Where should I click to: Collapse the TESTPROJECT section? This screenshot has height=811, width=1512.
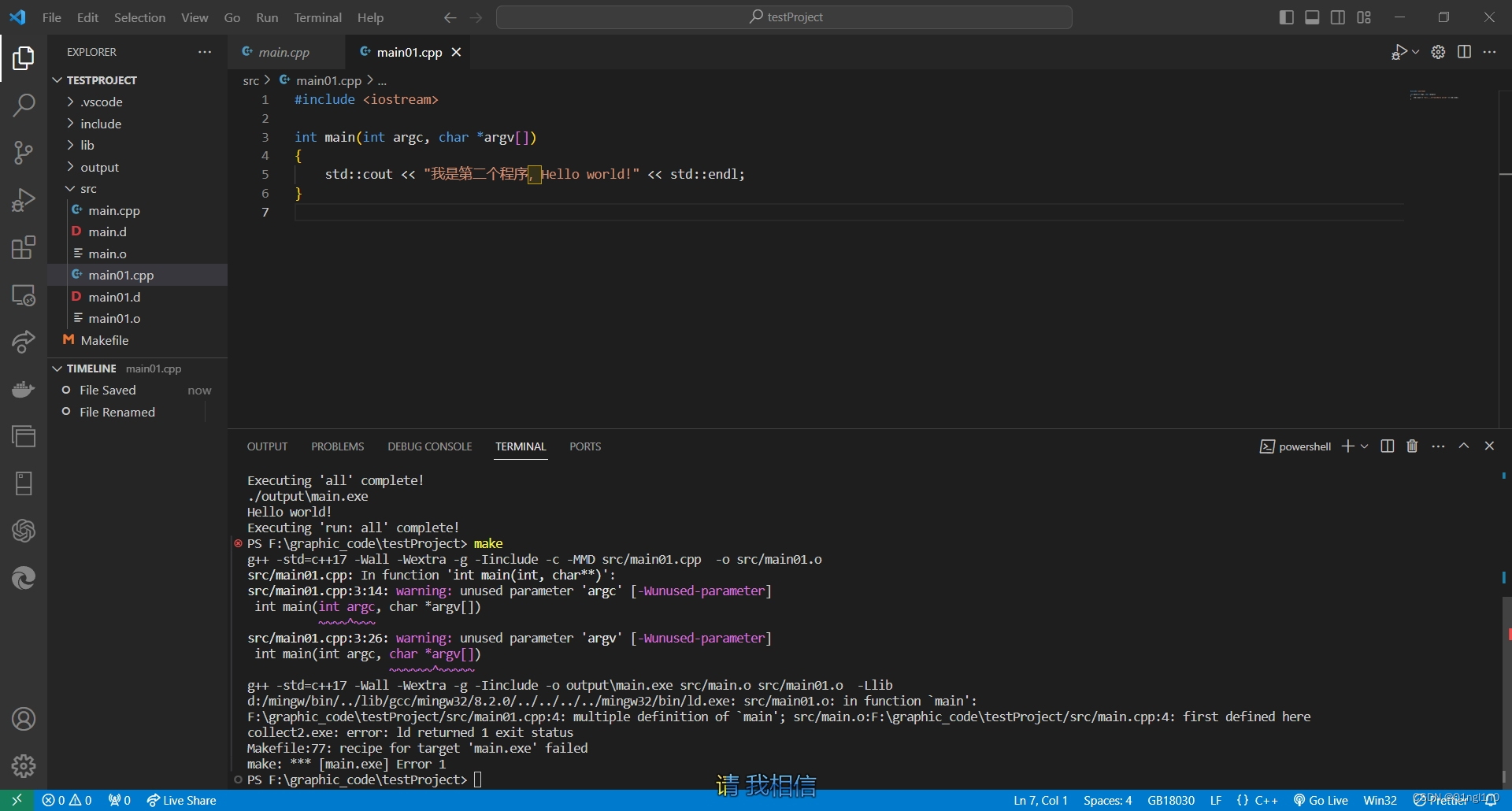pyautogui.click(x=138, y=80)
